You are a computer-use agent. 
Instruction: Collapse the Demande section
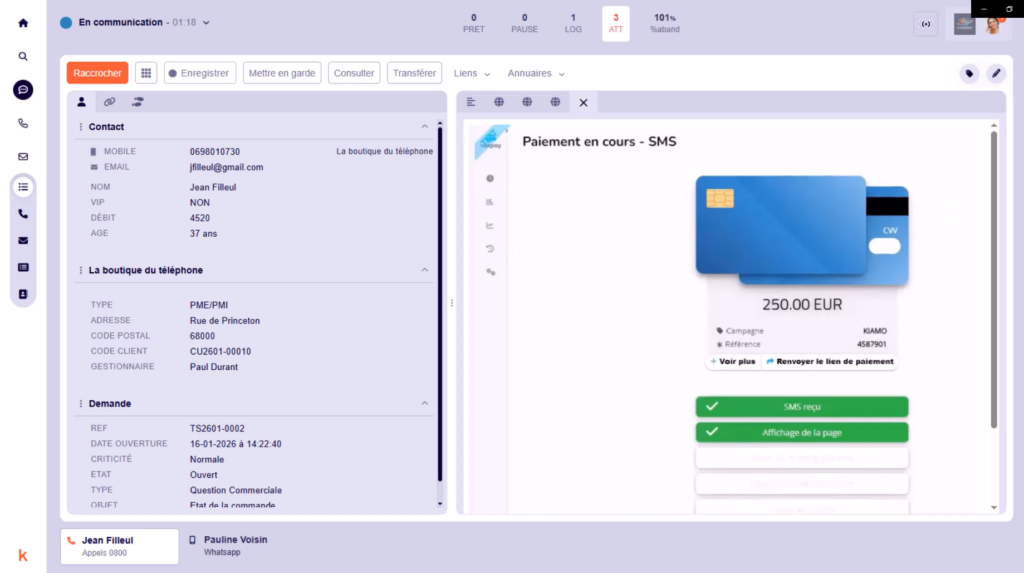coord(424,403)
